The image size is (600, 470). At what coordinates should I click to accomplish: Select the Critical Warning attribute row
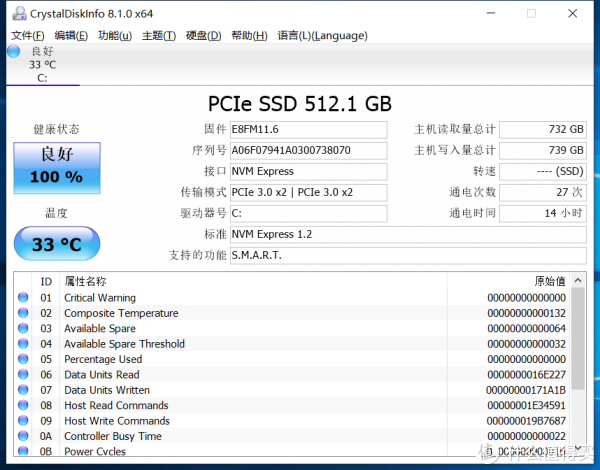[x=292, y=298]
